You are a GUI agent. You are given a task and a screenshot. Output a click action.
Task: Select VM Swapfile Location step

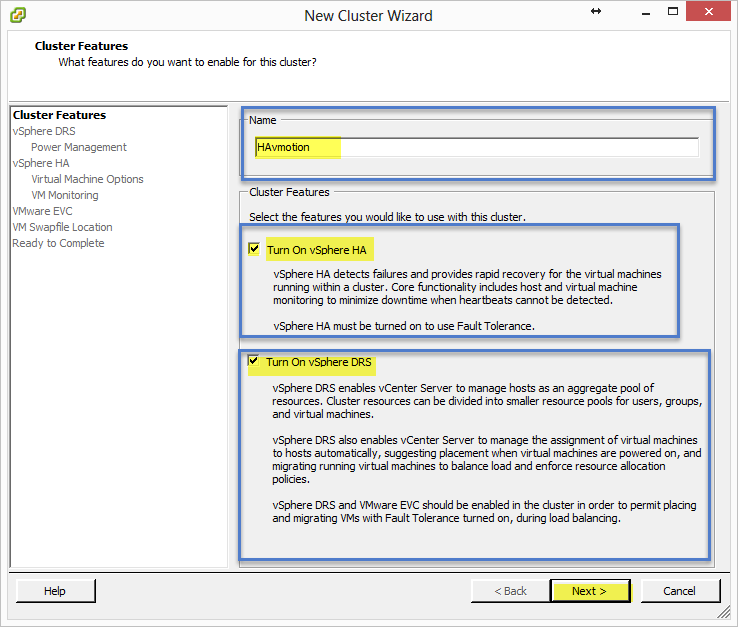coord(62,227)
